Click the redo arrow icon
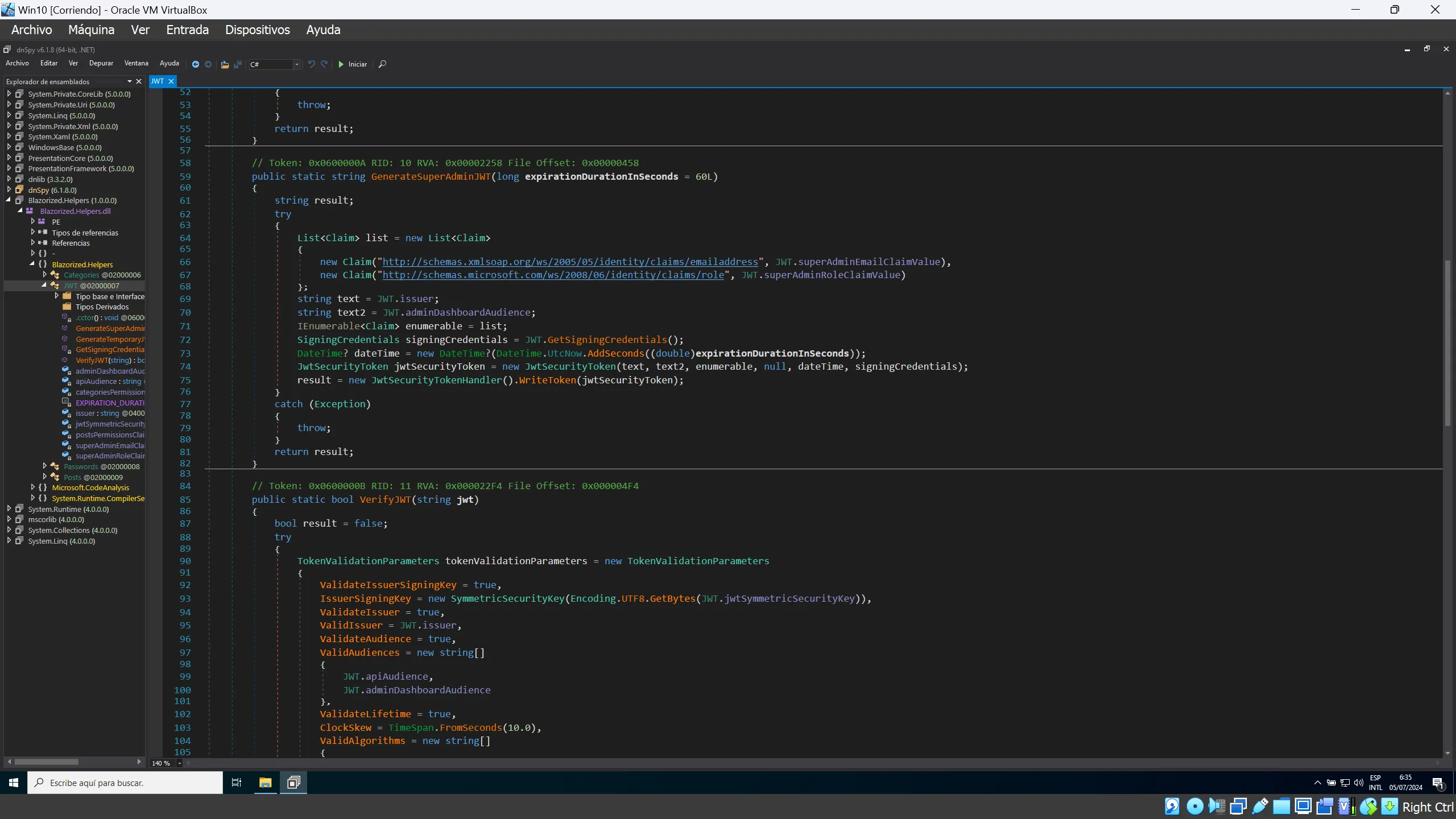 324,64
